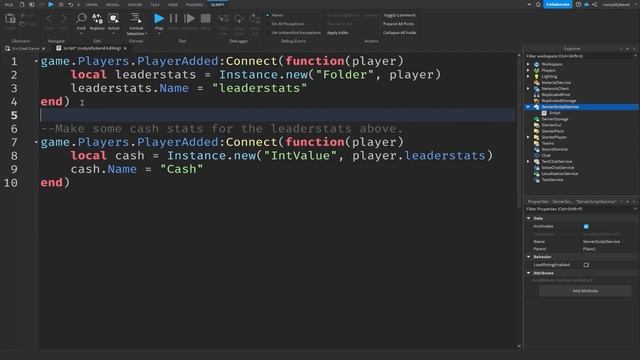Image resolution: width=640 pixels, height=360 pixels.
Task: Click the Filter Properties search field
Action: pos(580,209)
